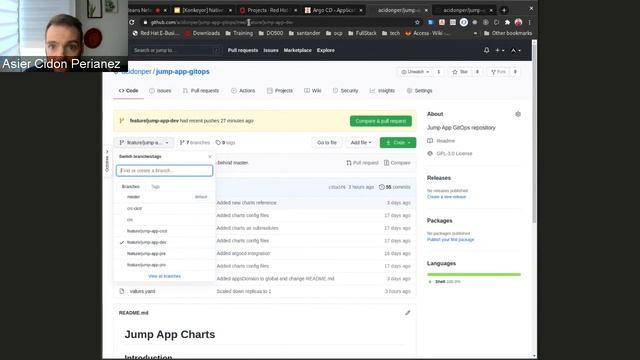
Task: Switch to the Konveyor browser tab
Action: click(x=203, y=10)
